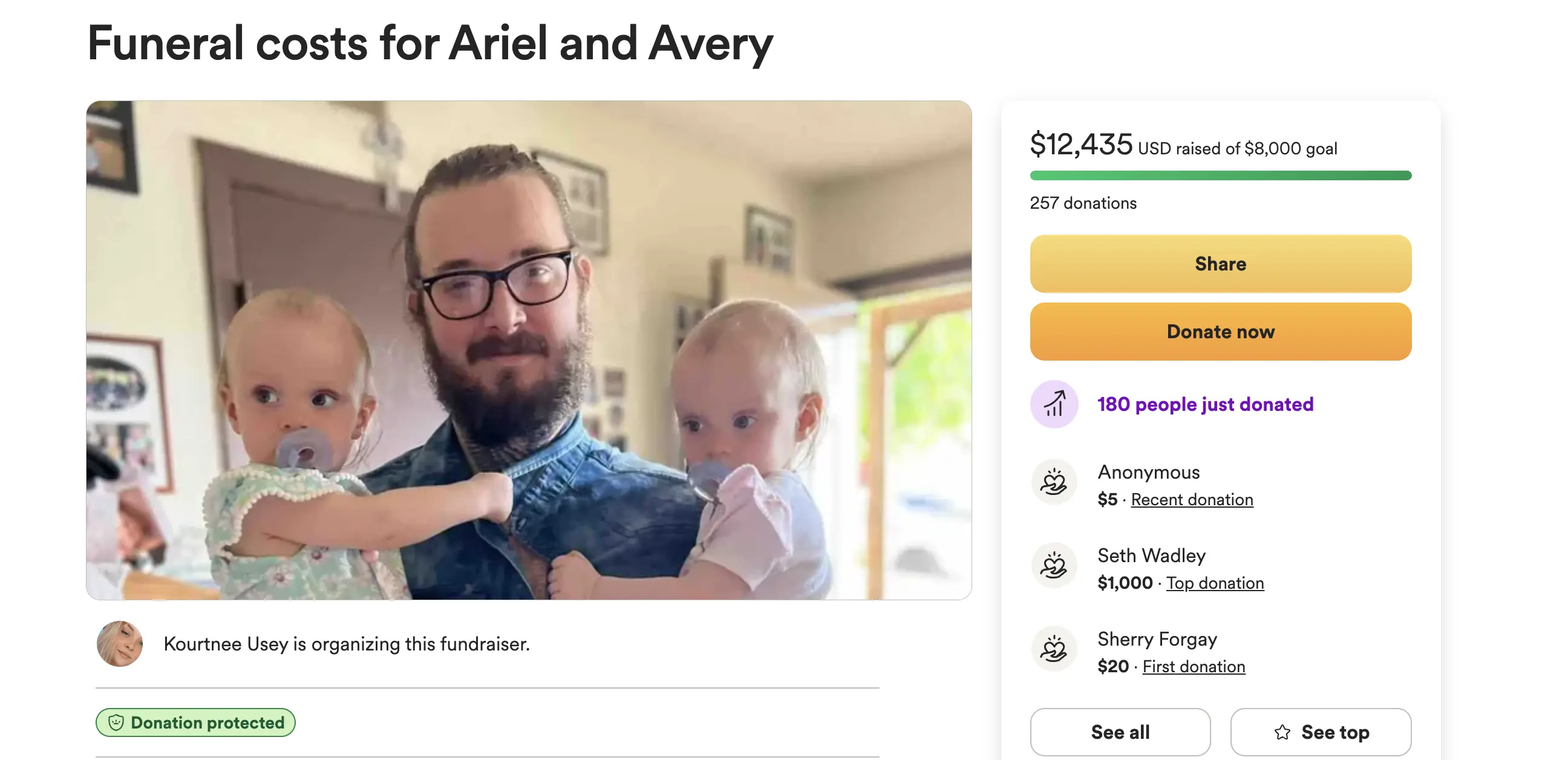Follow the Top donation link
The width and height of the screenshot is (1568, 760).
[1214, 583]
